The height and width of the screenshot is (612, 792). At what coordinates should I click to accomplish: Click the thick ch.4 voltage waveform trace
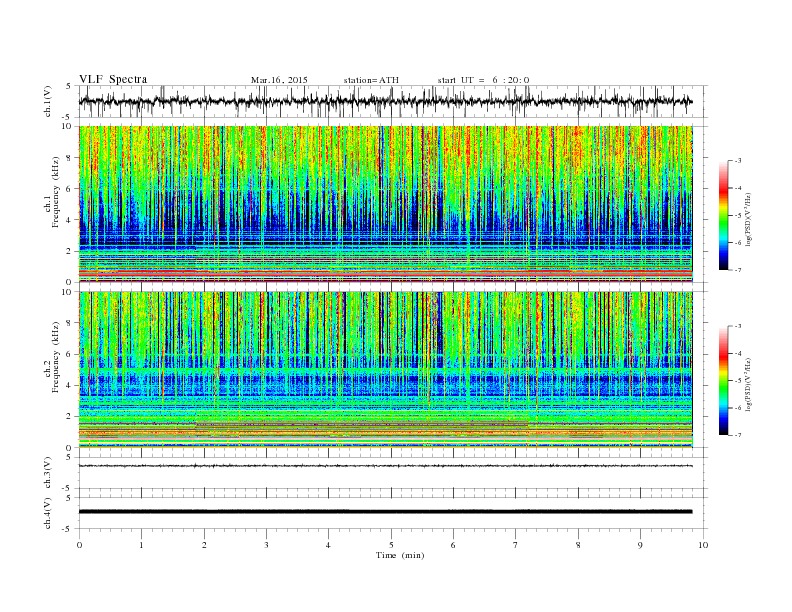(x=385, y=512)
